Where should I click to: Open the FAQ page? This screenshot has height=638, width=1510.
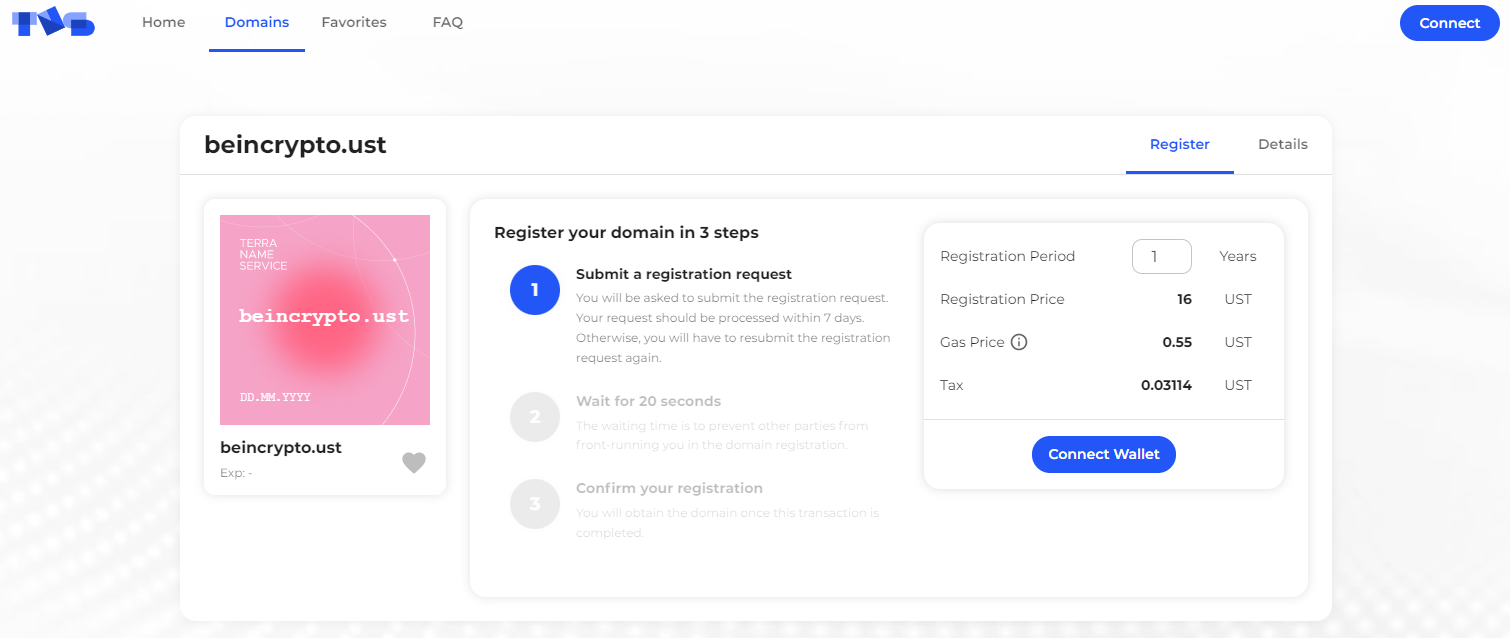(x=448, y=22)
